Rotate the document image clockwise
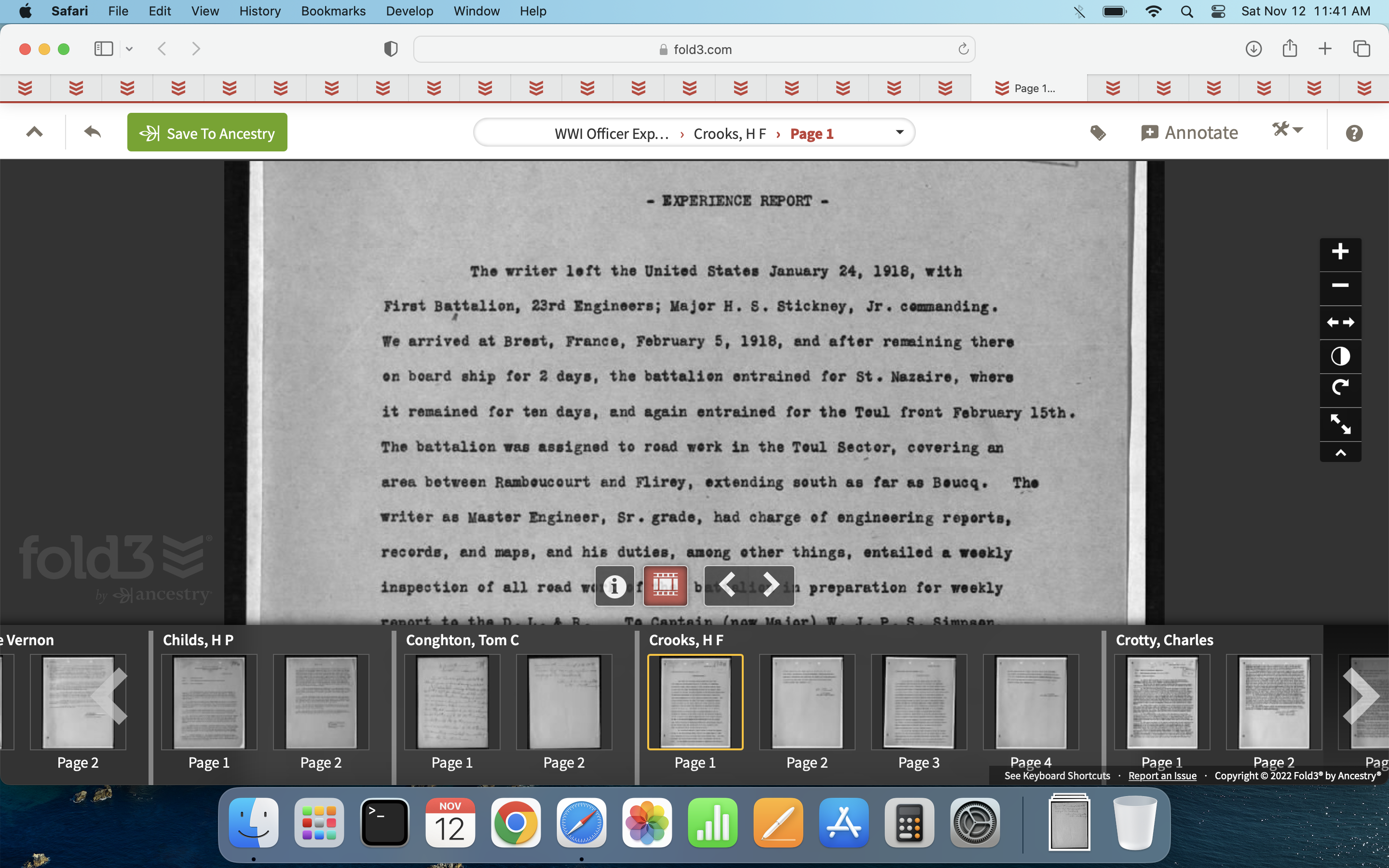Image resolution: width=1389 pixels, height=868 pixels. (x=1340, y=389)
